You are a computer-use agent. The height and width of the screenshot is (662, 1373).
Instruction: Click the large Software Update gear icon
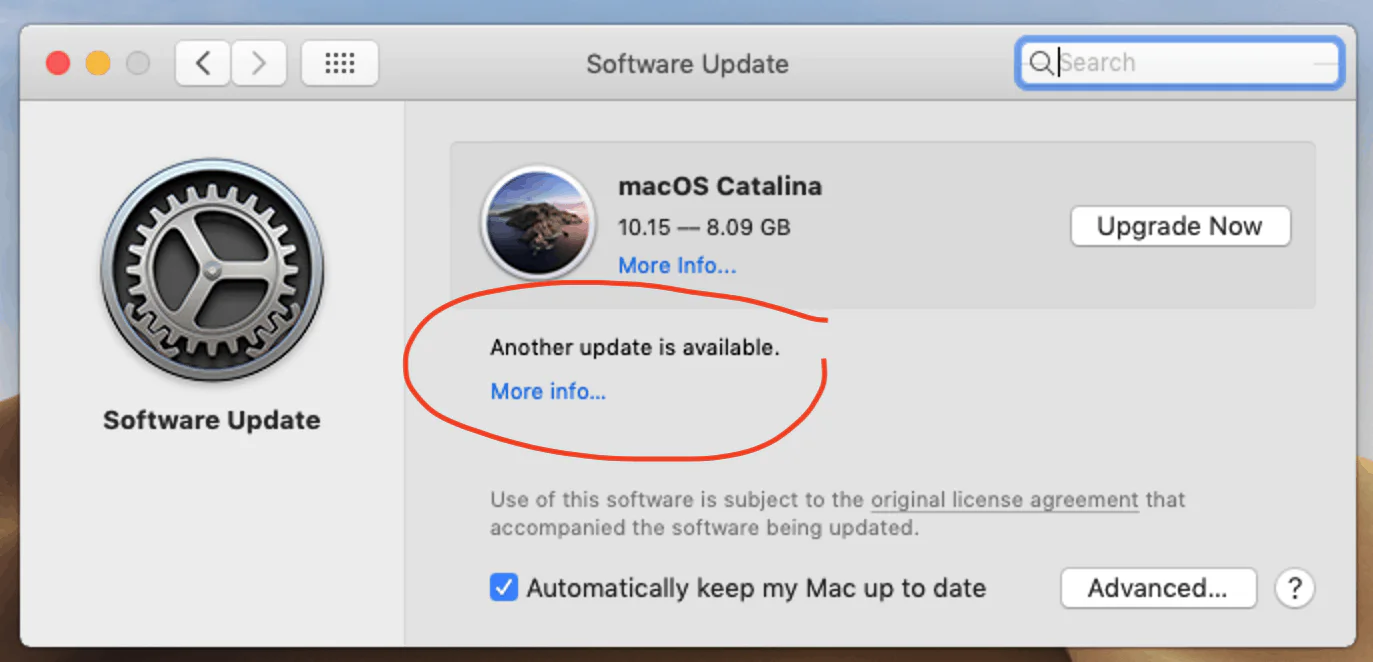pos(212,270)
